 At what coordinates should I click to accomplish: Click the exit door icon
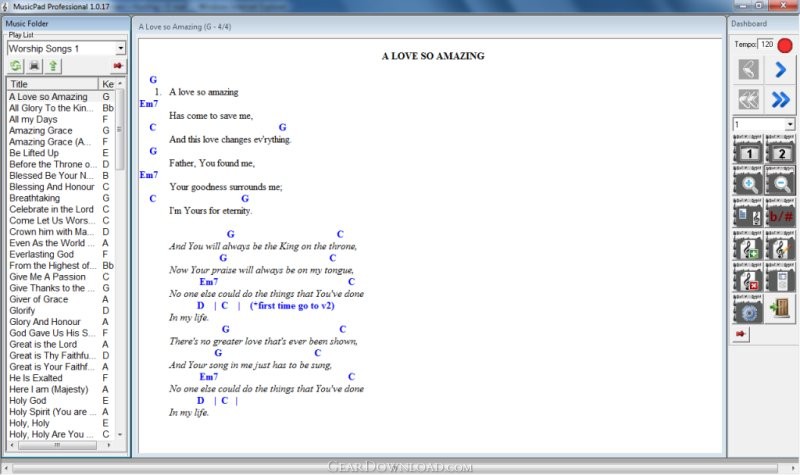[780, 309]
